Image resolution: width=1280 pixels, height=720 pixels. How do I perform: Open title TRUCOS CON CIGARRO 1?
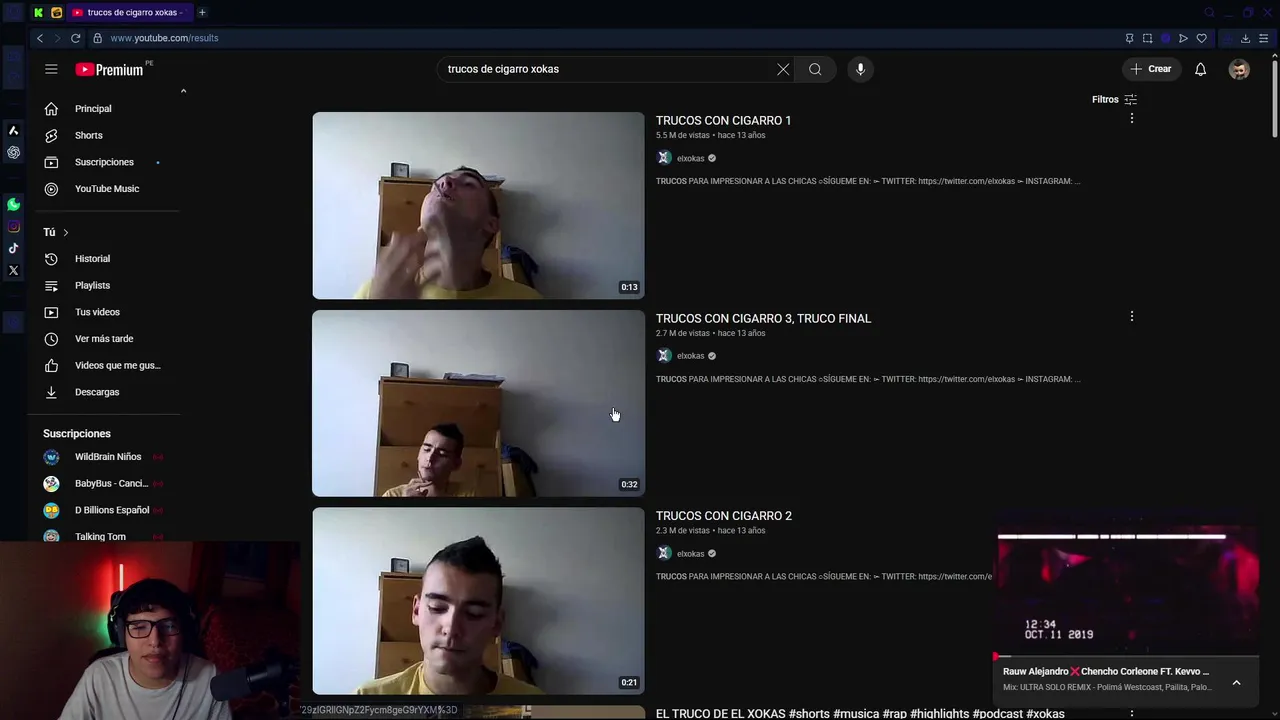coord(723,120)
